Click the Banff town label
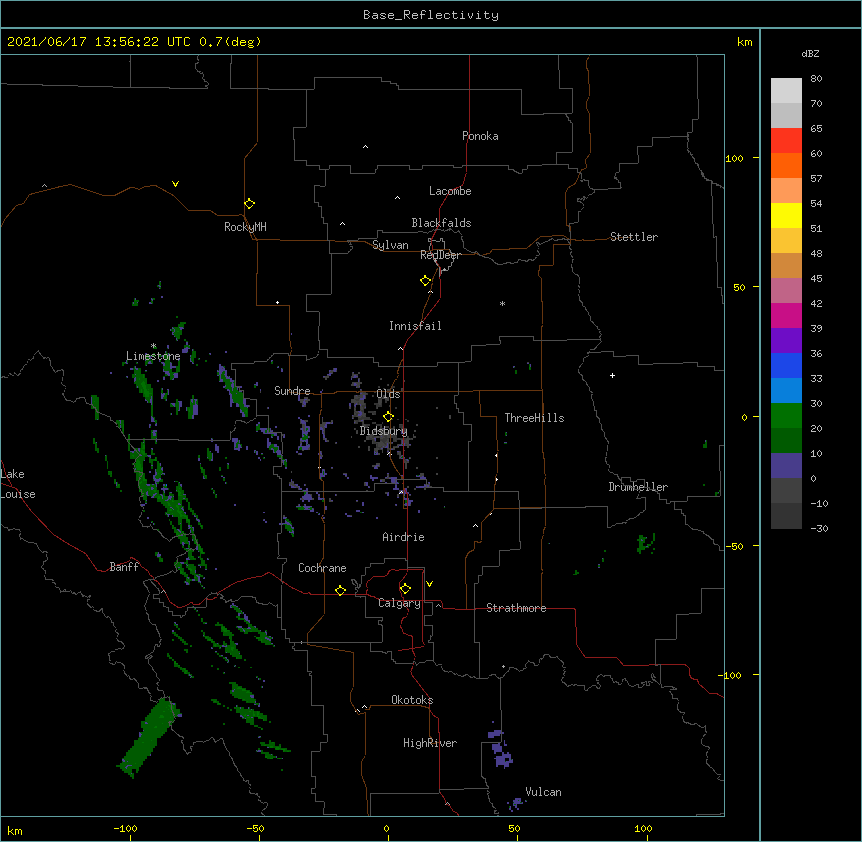Image resolution: width=862 pixels, height=842 pixels. (x=124, y=567)
